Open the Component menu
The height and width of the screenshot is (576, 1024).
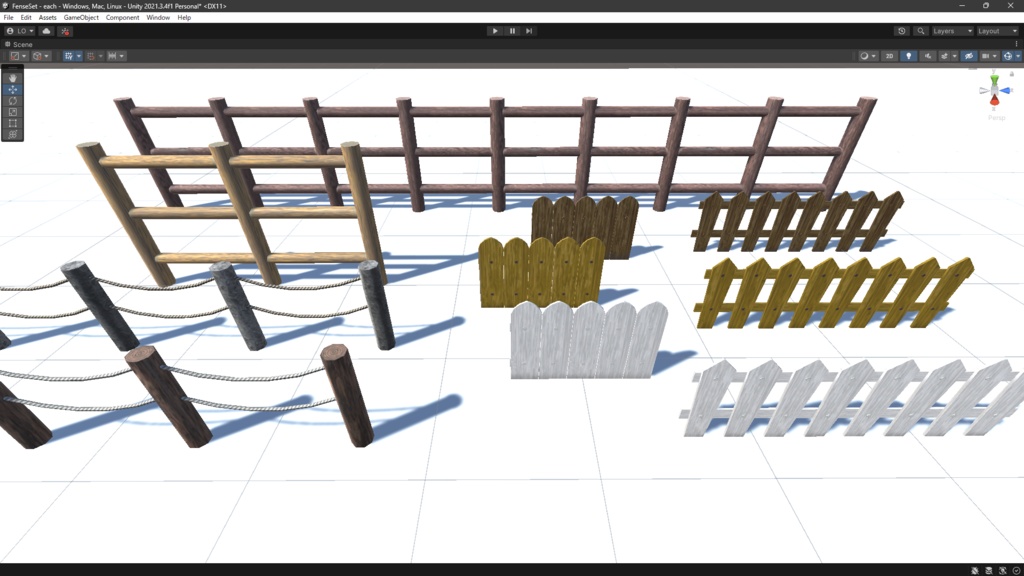pyautogui.click(x=122, y=18)
